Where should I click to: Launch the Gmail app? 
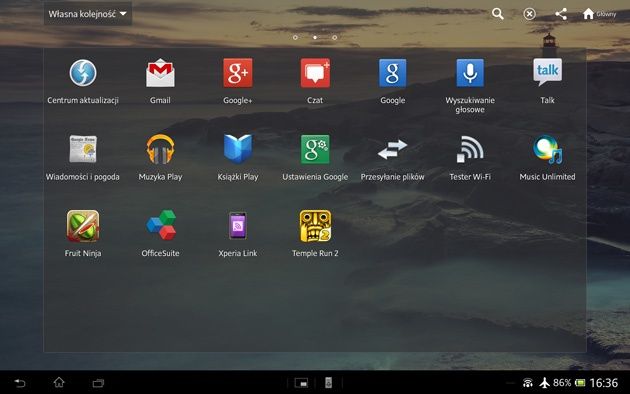(160, 73)
